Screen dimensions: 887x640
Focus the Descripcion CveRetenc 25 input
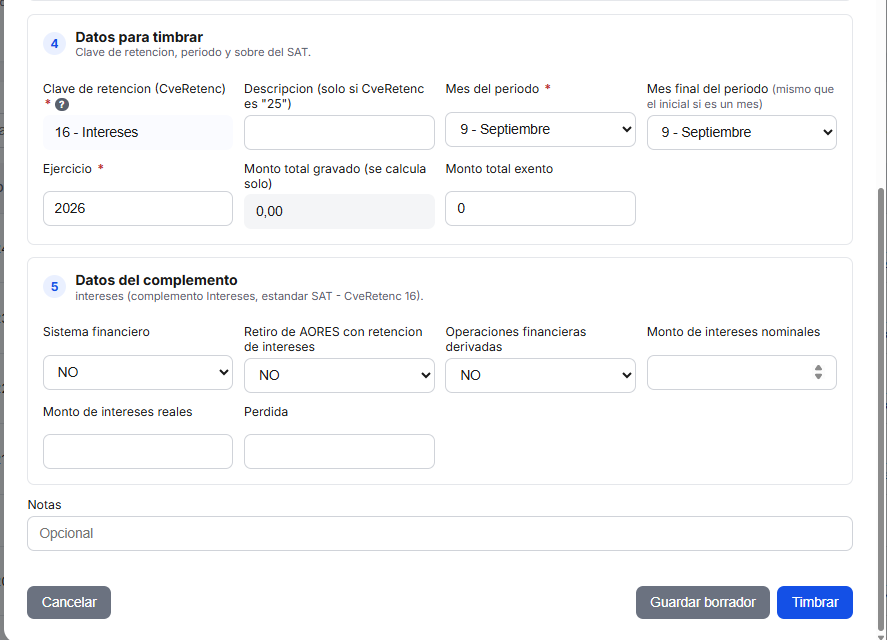[339, 132]
